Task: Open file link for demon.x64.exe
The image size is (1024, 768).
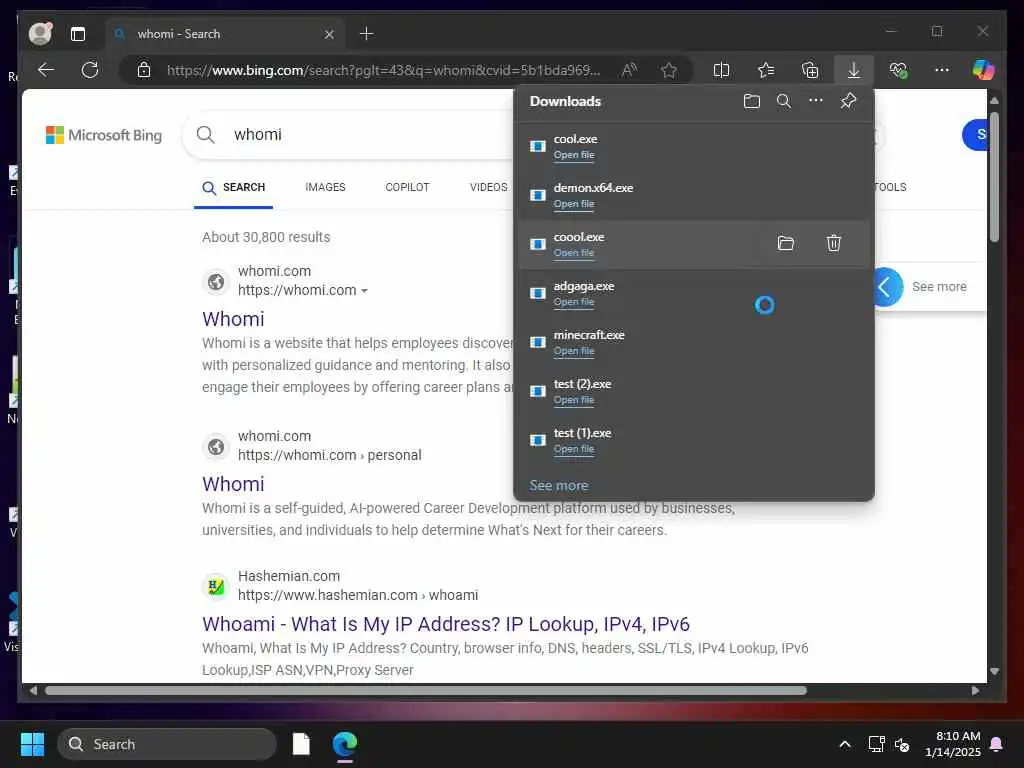Action: [x=574, y=204]
